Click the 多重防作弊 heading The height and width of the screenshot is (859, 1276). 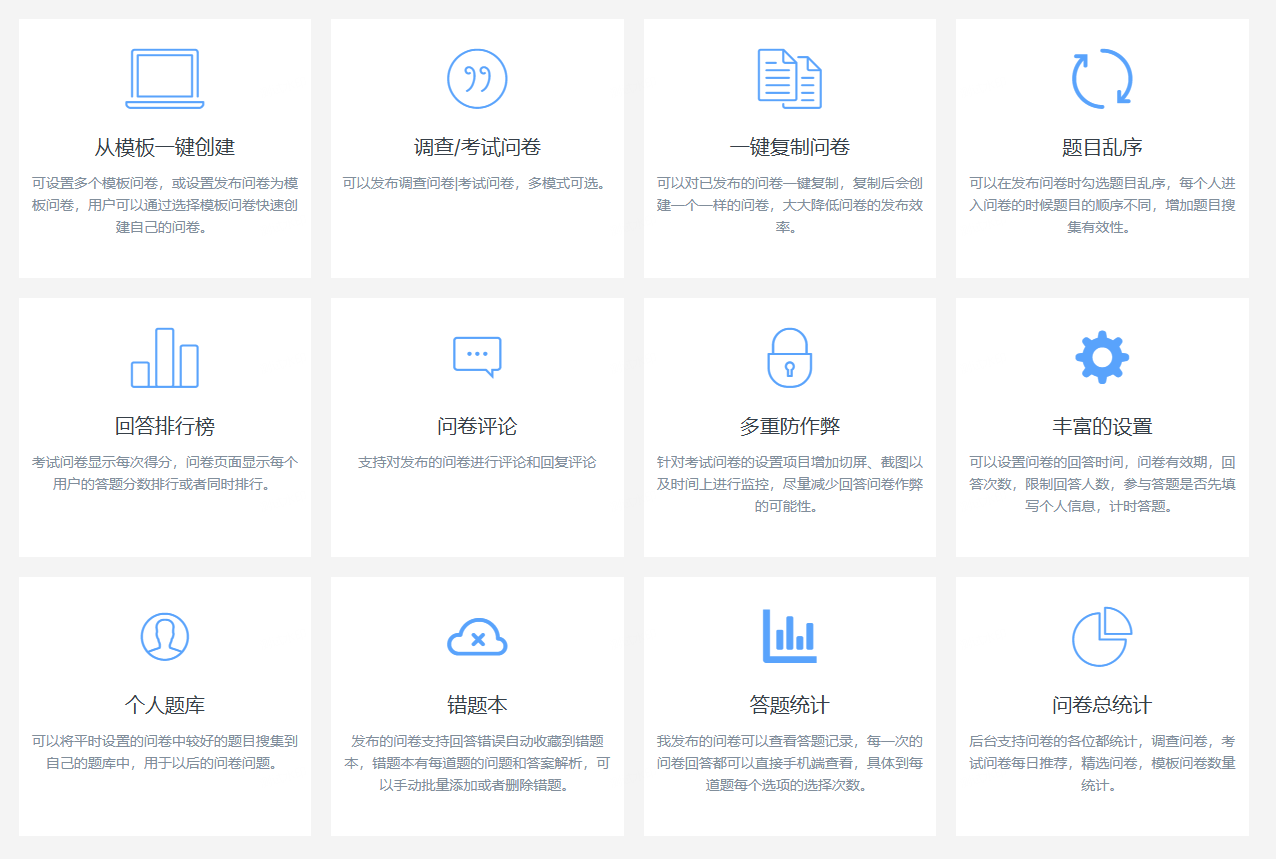[x=790, y=424]
